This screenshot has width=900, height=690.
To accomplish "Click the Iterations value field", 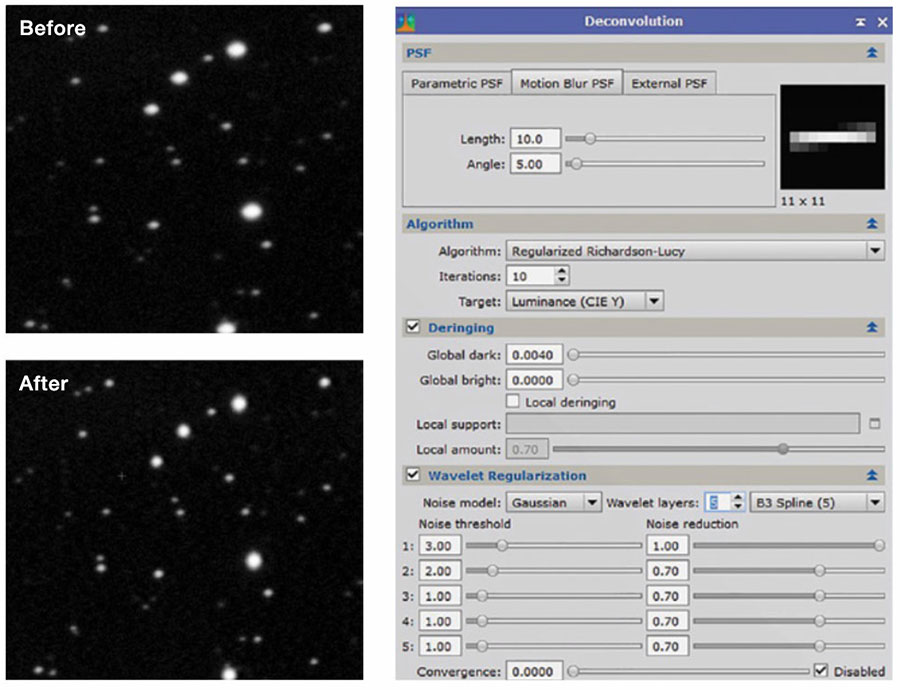I will (x=531, y=276).
